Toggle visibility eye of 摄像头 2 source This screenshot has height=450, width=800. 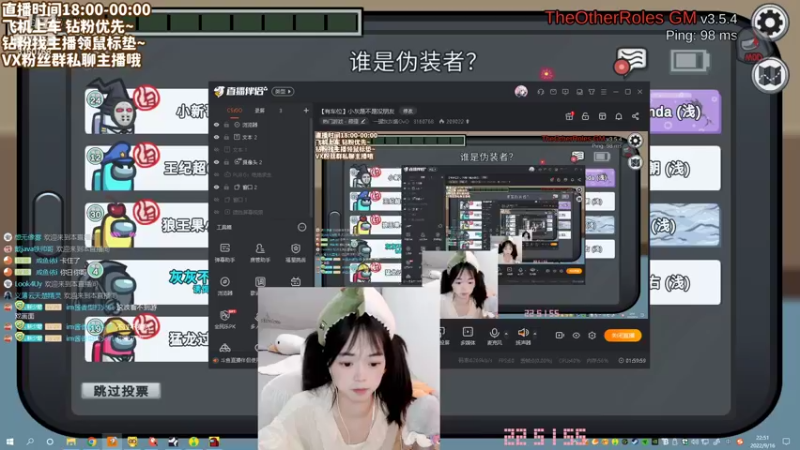point(216,162)
